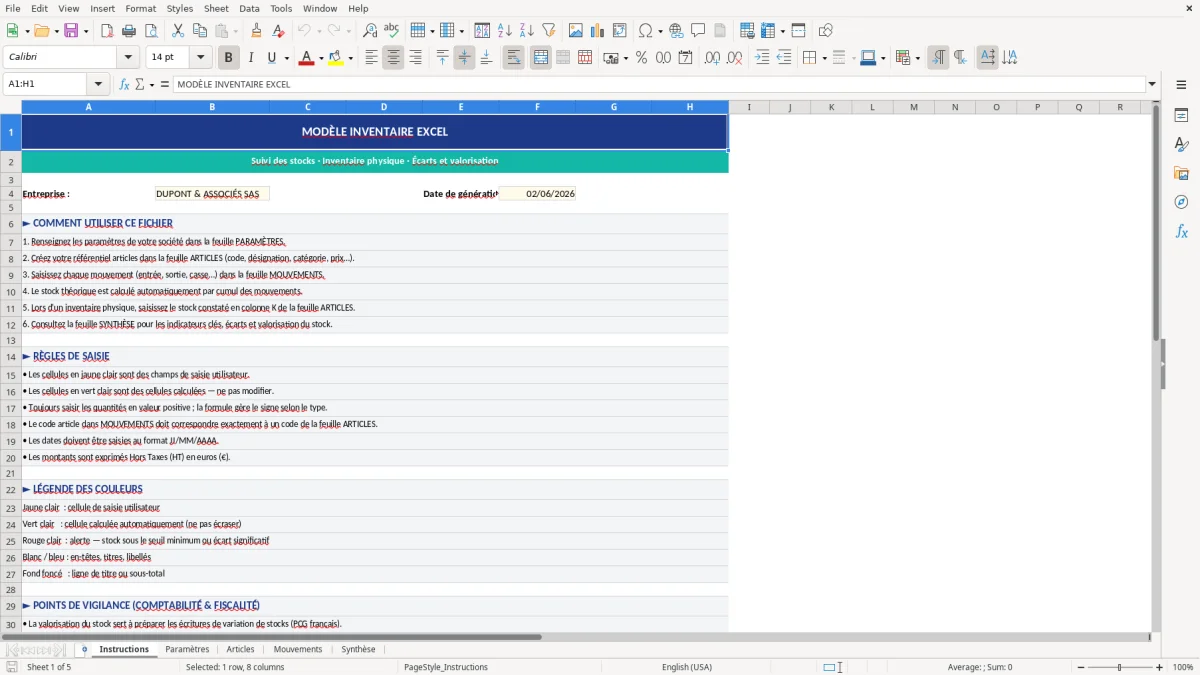Format as percent

click(641, 58)
